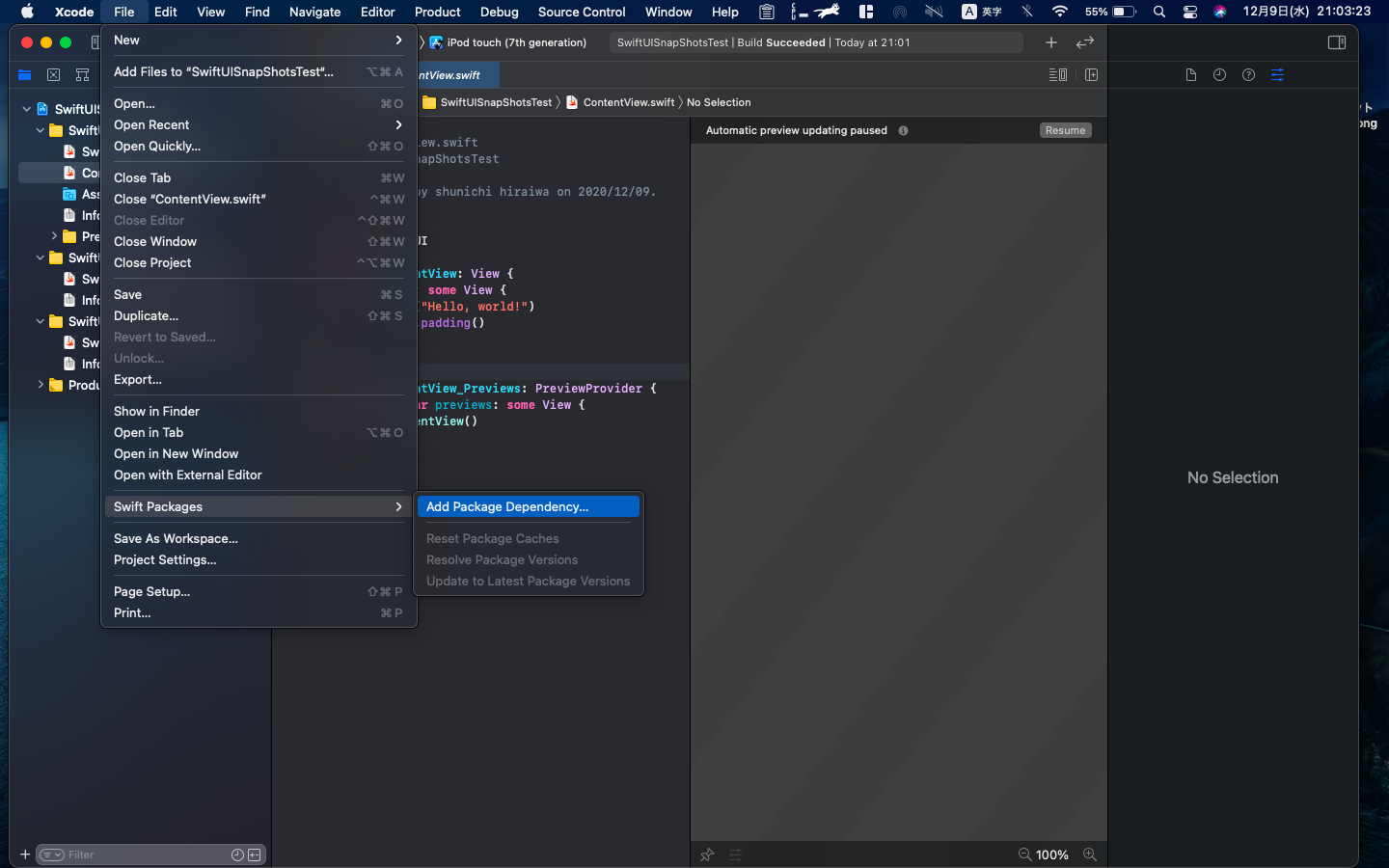Image resolution: width=1389 pixels, height=868 pixels.
Task: Collapse the SwiftUISnapShotsTest project root disclosure arrow
Action: tap(27, 109)
